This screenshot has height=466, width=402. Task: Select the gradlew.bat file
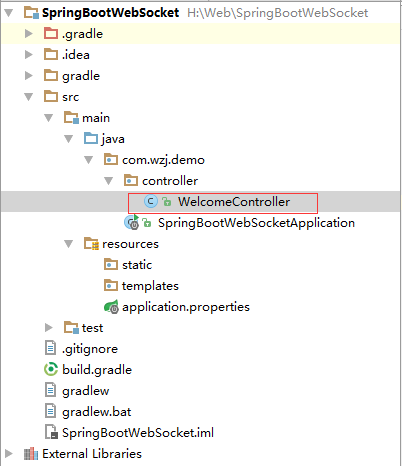[x=88, y=412]
